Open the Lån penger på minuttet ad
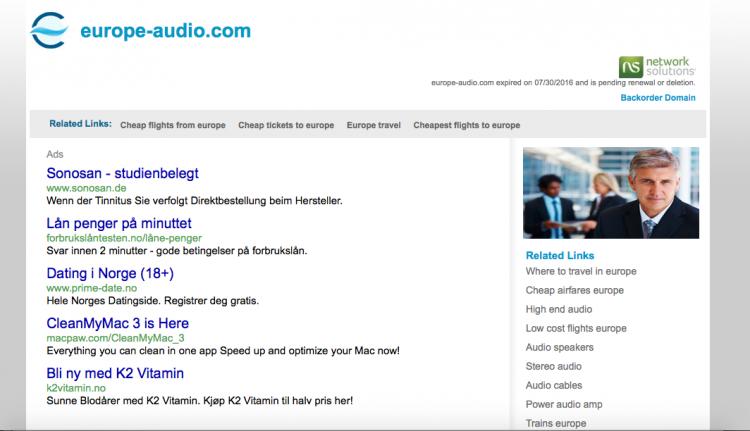The width and height of the screenshot is (750, 431). (119, 223)
